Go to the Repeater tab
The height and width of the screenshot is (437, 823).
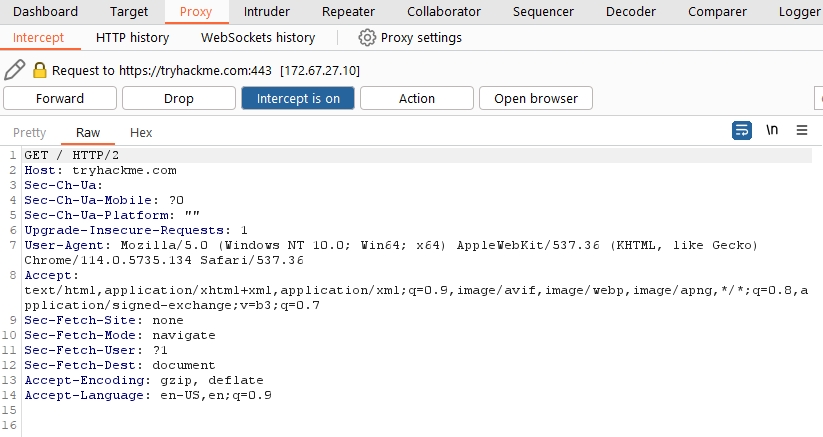tap(348, 12)
